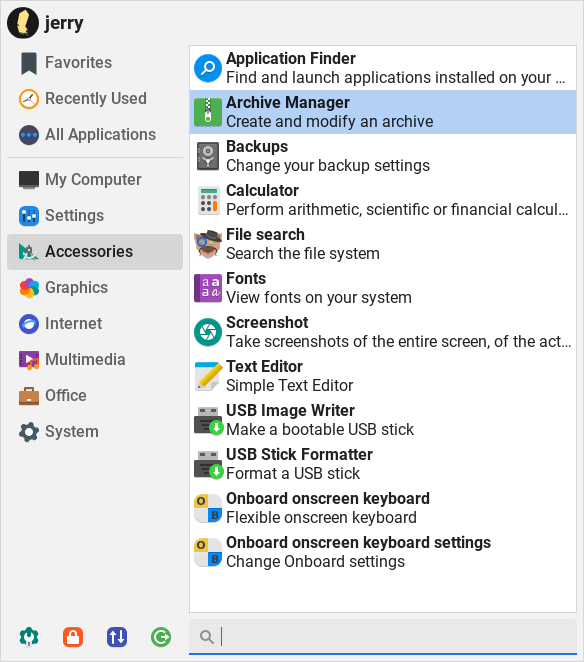The height and width of the screenshot is (662, 584).
Task: Open Calculator using its icon
Action: (x=209, y=200)
